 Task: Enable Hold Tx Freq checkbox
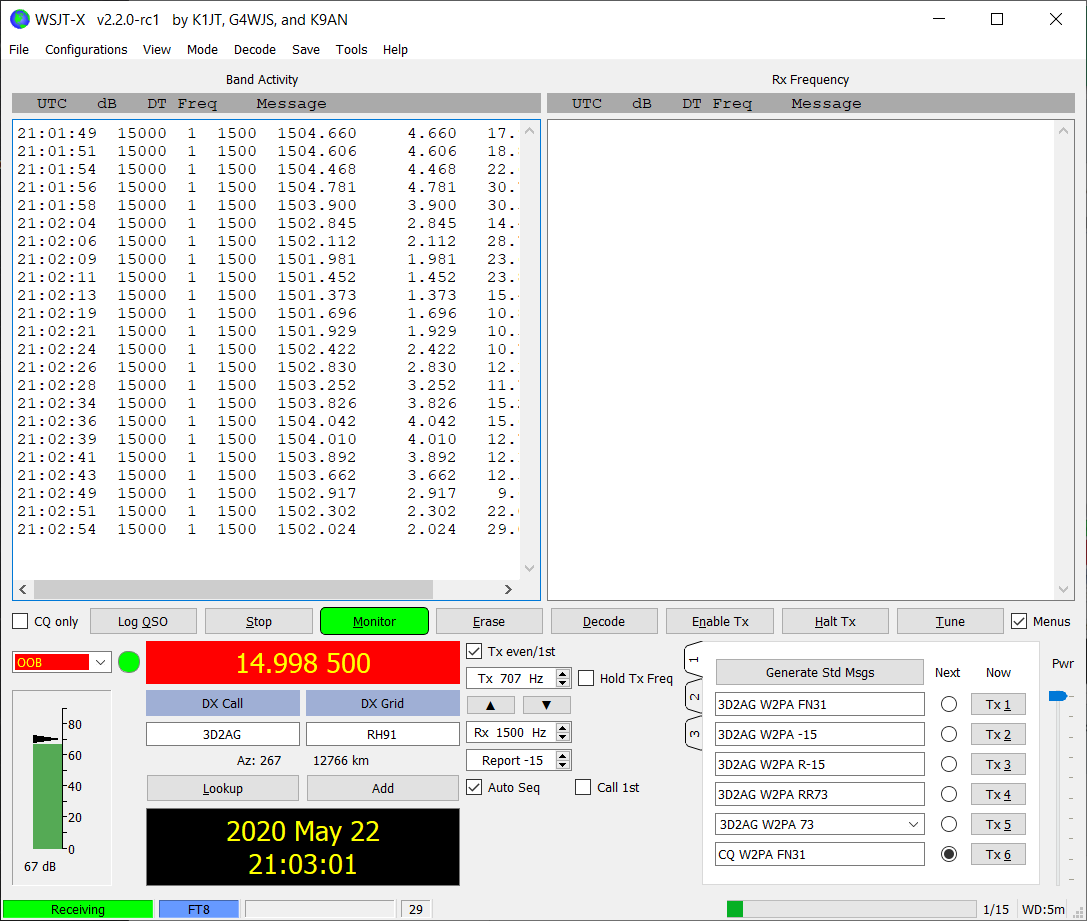tap(586, 678)
